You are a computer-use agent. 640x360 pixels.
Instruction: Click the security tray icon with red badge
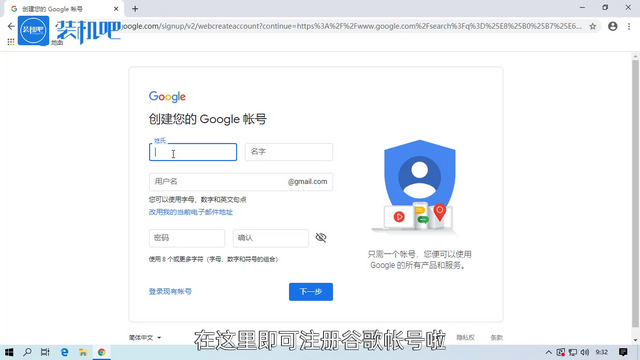561,352
